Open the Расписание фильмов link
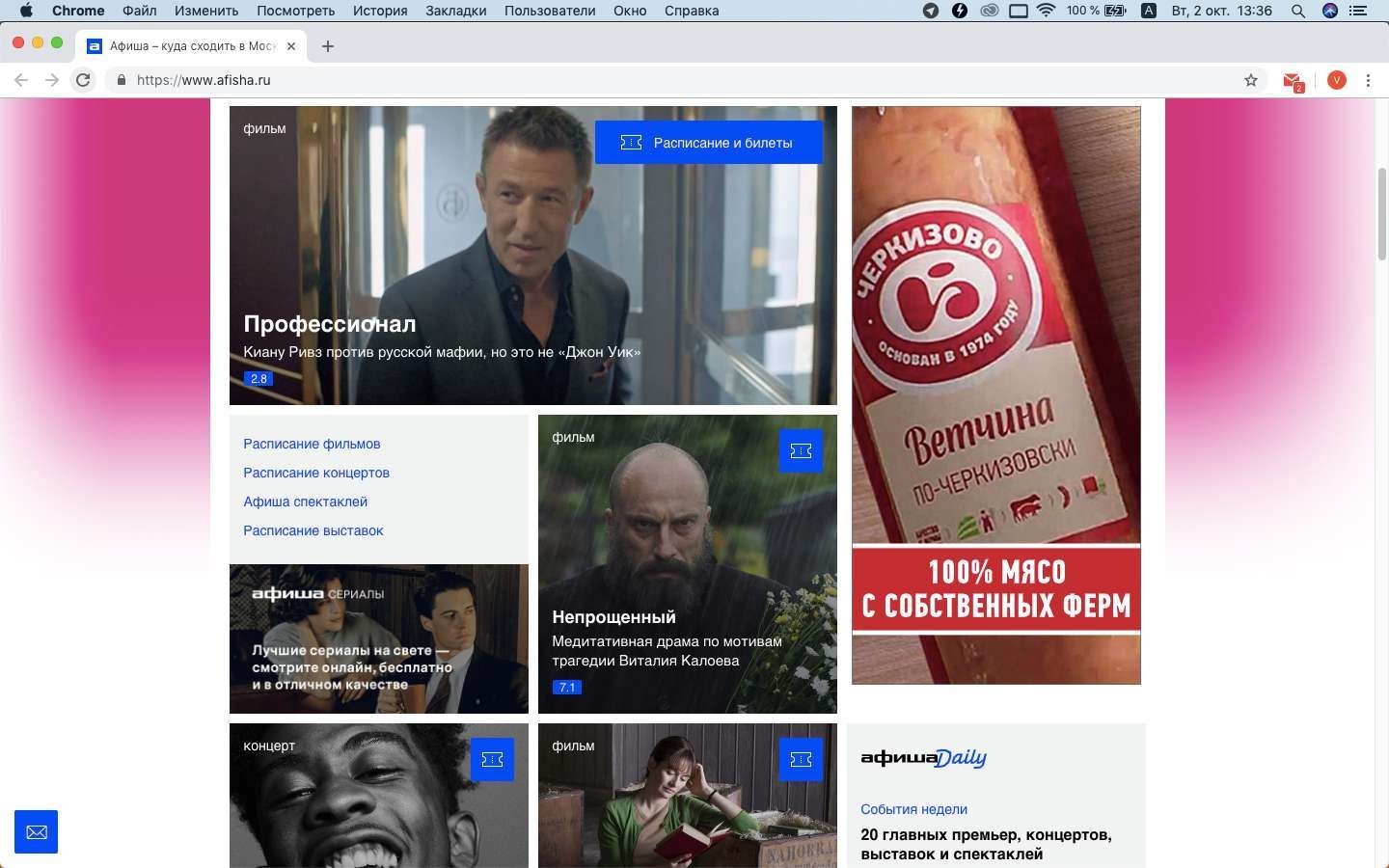Viewport: 1389px width, 868px height. (312, 444)
